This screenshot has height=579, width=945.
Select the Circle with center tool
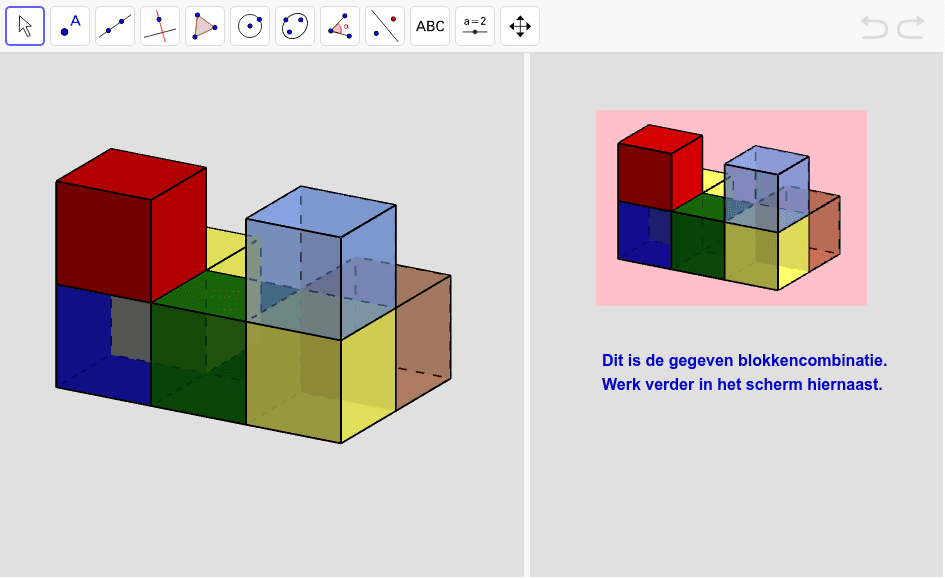pyautogui.click(x=250, y=26)
